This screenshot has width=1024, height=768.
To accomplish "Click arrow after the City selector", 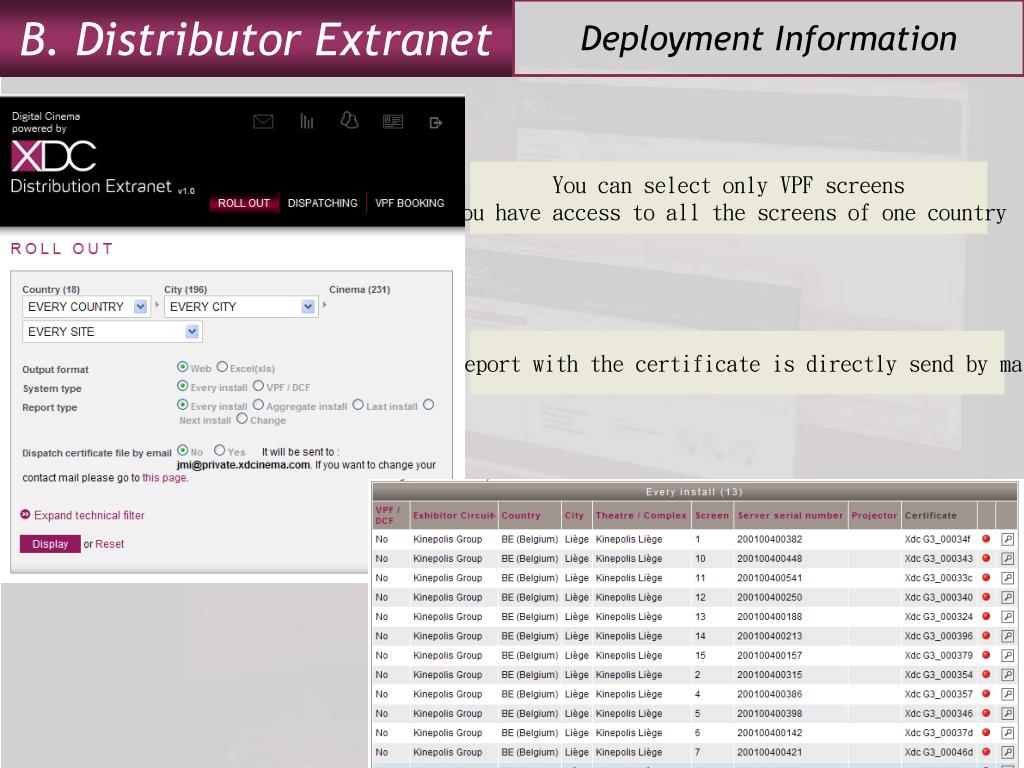I will click(325, 305).
